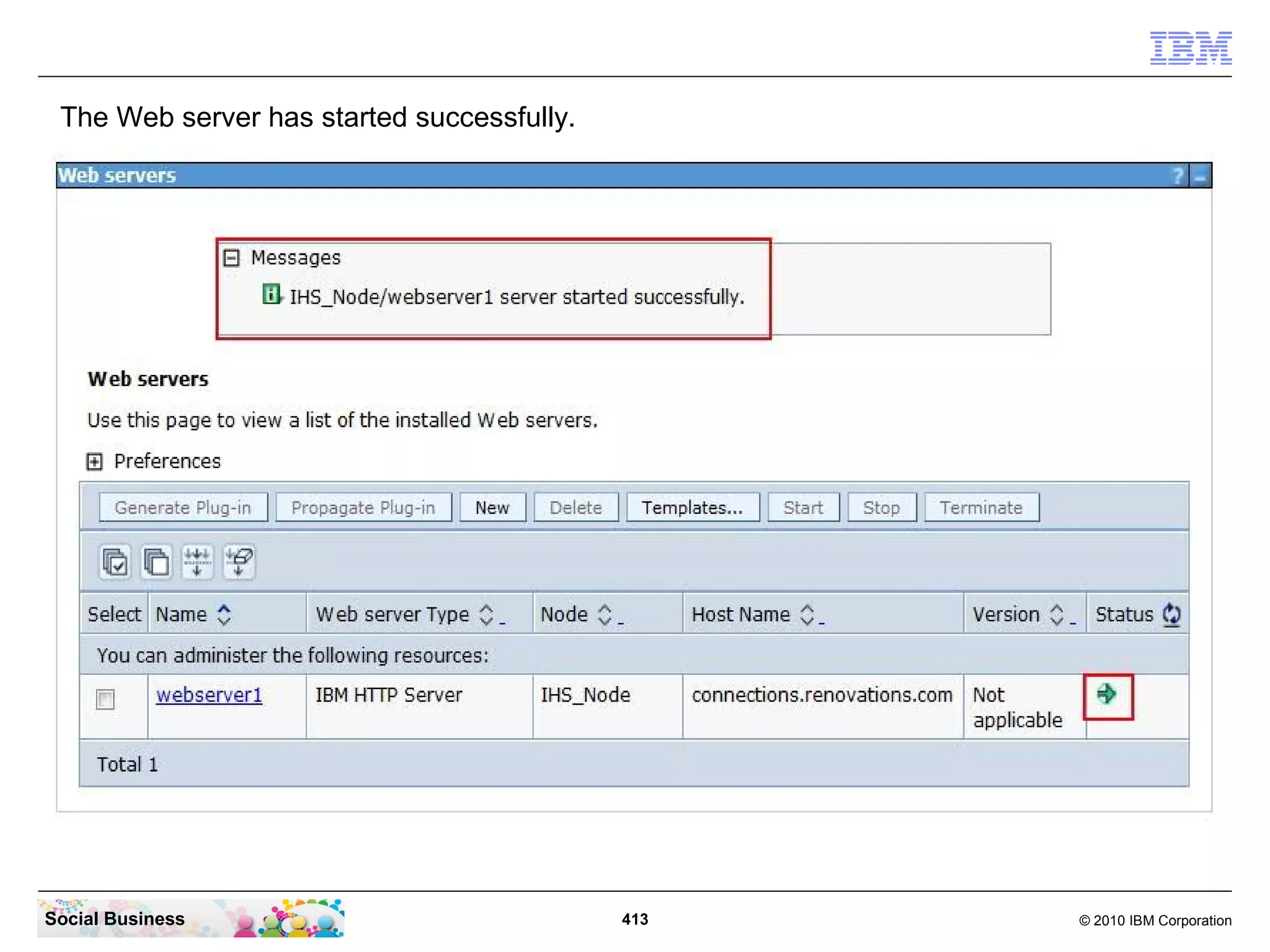Click the Select All rows icon
The image size is (1270, 952).
115,562
